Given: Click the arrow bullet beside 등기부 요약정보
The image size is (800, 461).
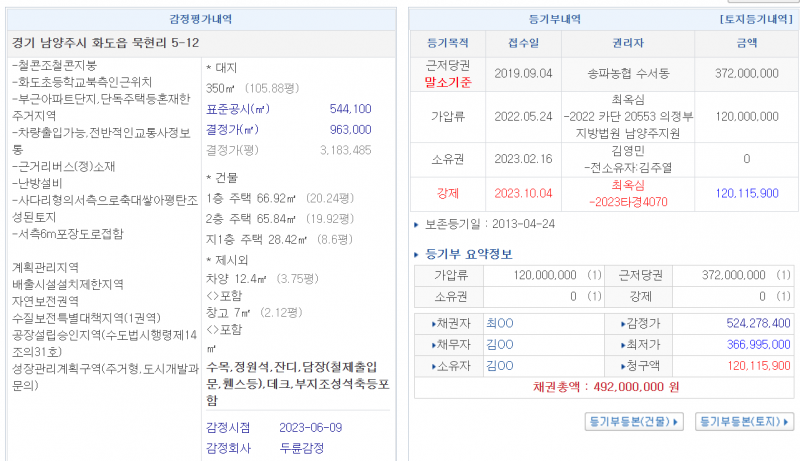Looking at the screenshot, I should (x=419, y=253).
